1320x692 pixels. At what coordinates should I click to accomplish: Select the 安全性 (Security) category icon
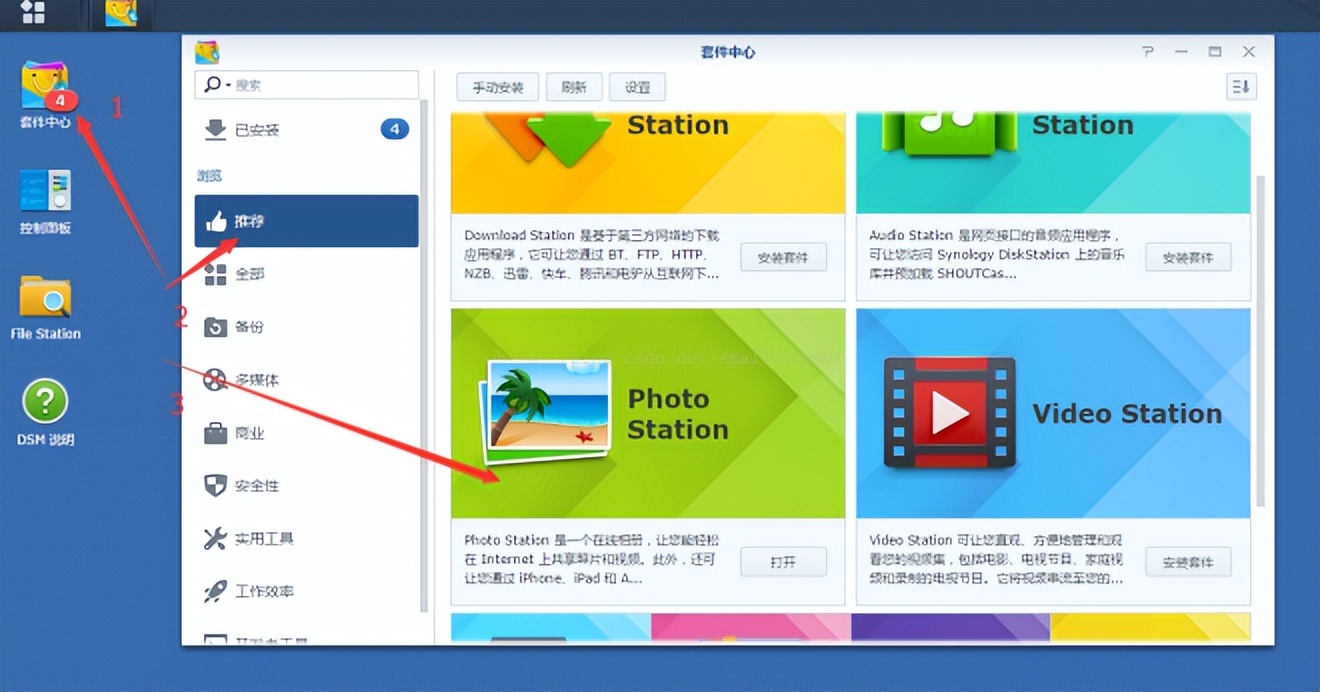pyautogui.click(x=255, y=486)
